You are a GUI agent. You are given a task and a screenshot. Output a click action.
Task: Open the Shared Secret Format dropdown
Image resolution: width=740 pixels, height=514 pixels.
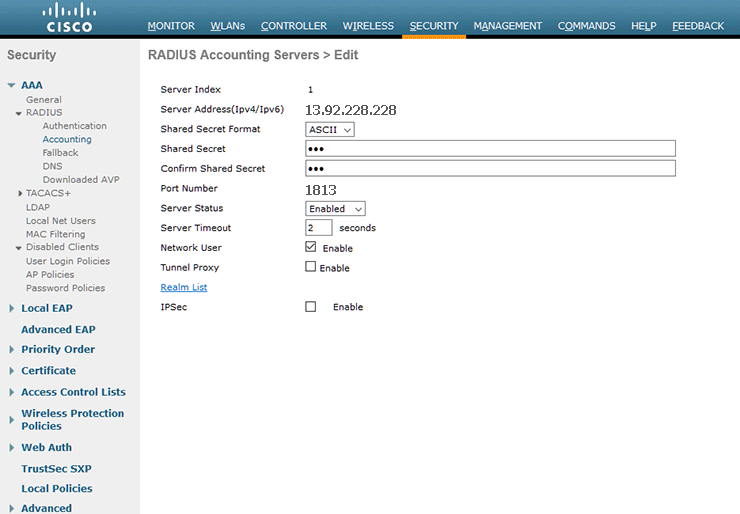tap(330, 129)
